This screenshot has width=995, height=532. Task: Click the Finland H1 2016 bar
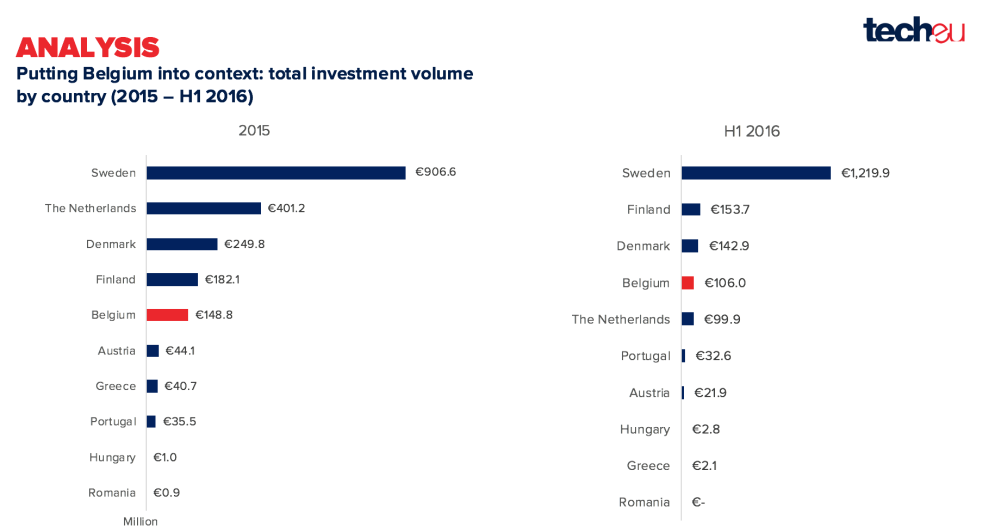click(691, 210)
